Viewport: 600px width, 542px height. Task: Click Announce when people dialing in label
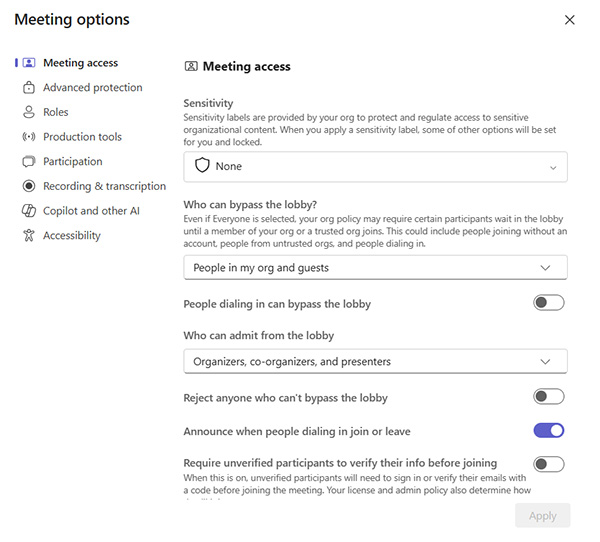point(297,431)
